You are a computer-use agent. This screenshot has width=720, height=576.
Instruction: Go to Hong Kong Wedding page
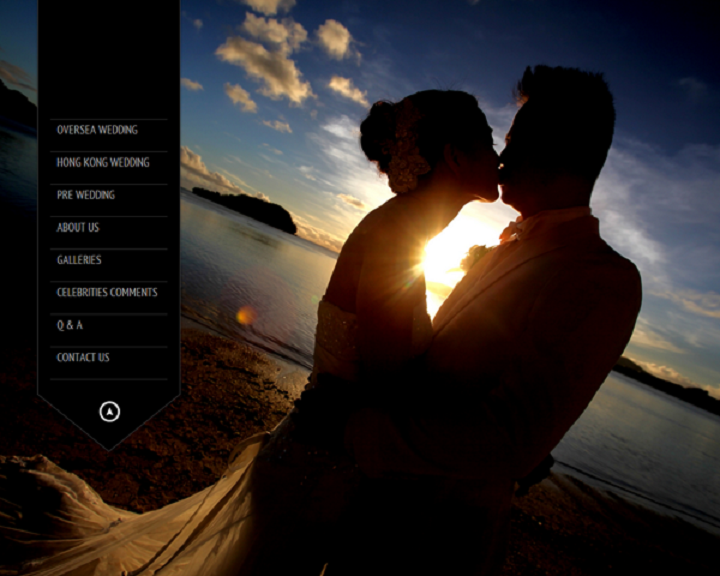pos(103,163)
